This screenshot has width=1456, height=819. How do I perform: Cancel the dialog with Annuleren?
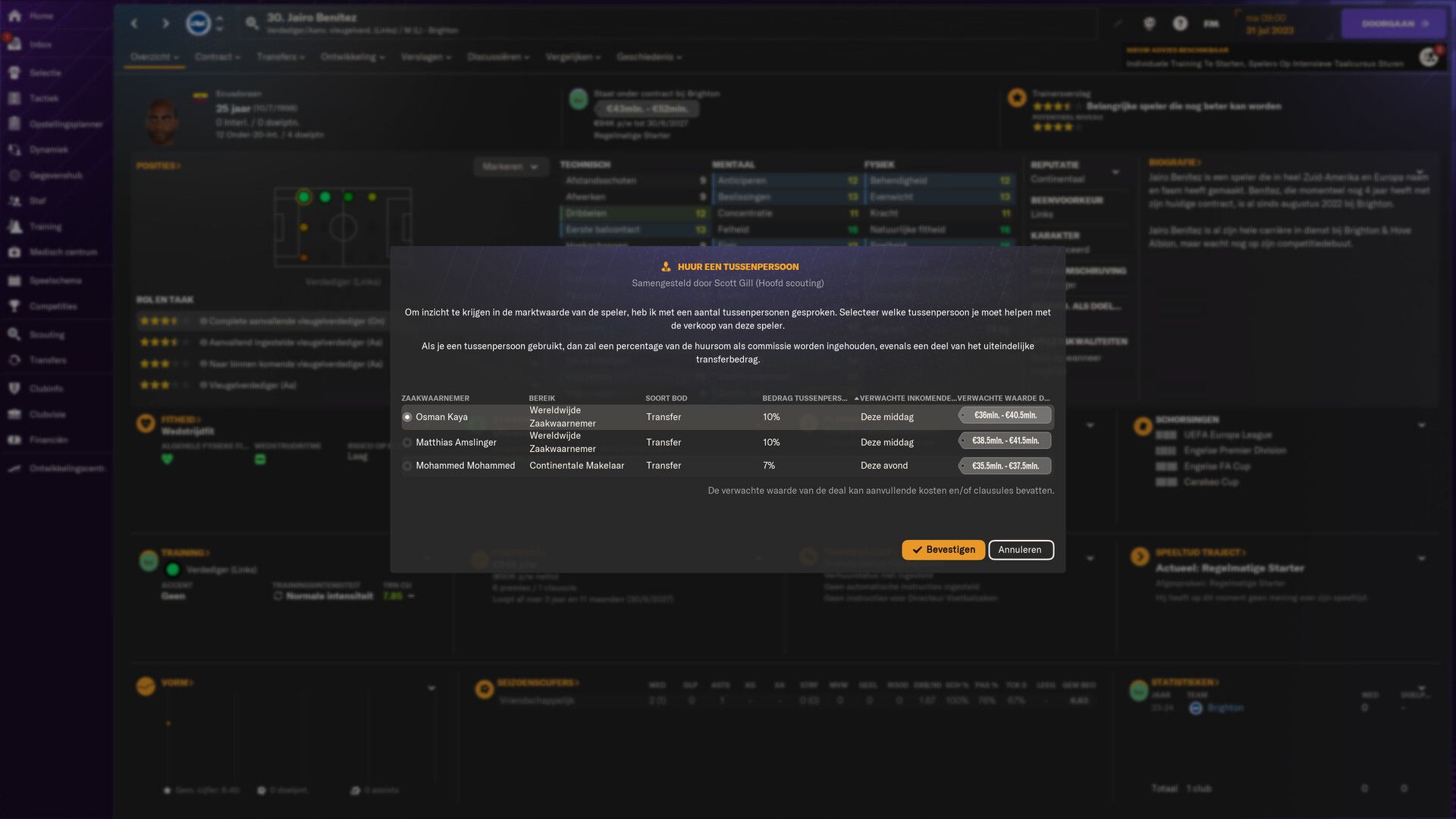pyautogui.click(x=1021, y=550)
